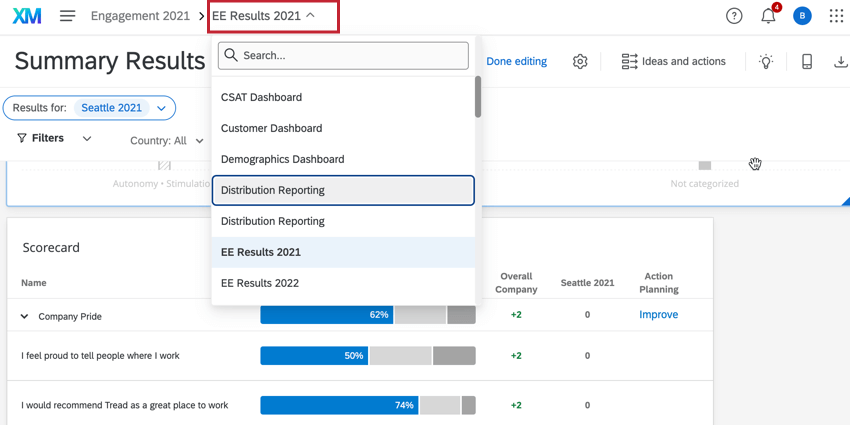Open the notifications bell
Screen dimensions: 850x425
768,16
